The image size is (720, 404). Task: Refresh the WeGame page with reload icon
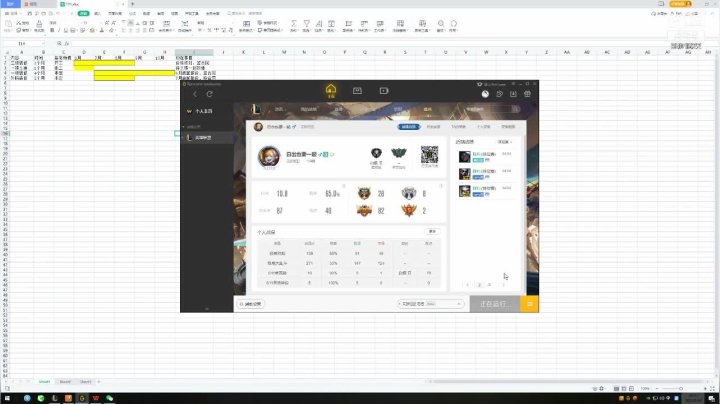(209, 94)
